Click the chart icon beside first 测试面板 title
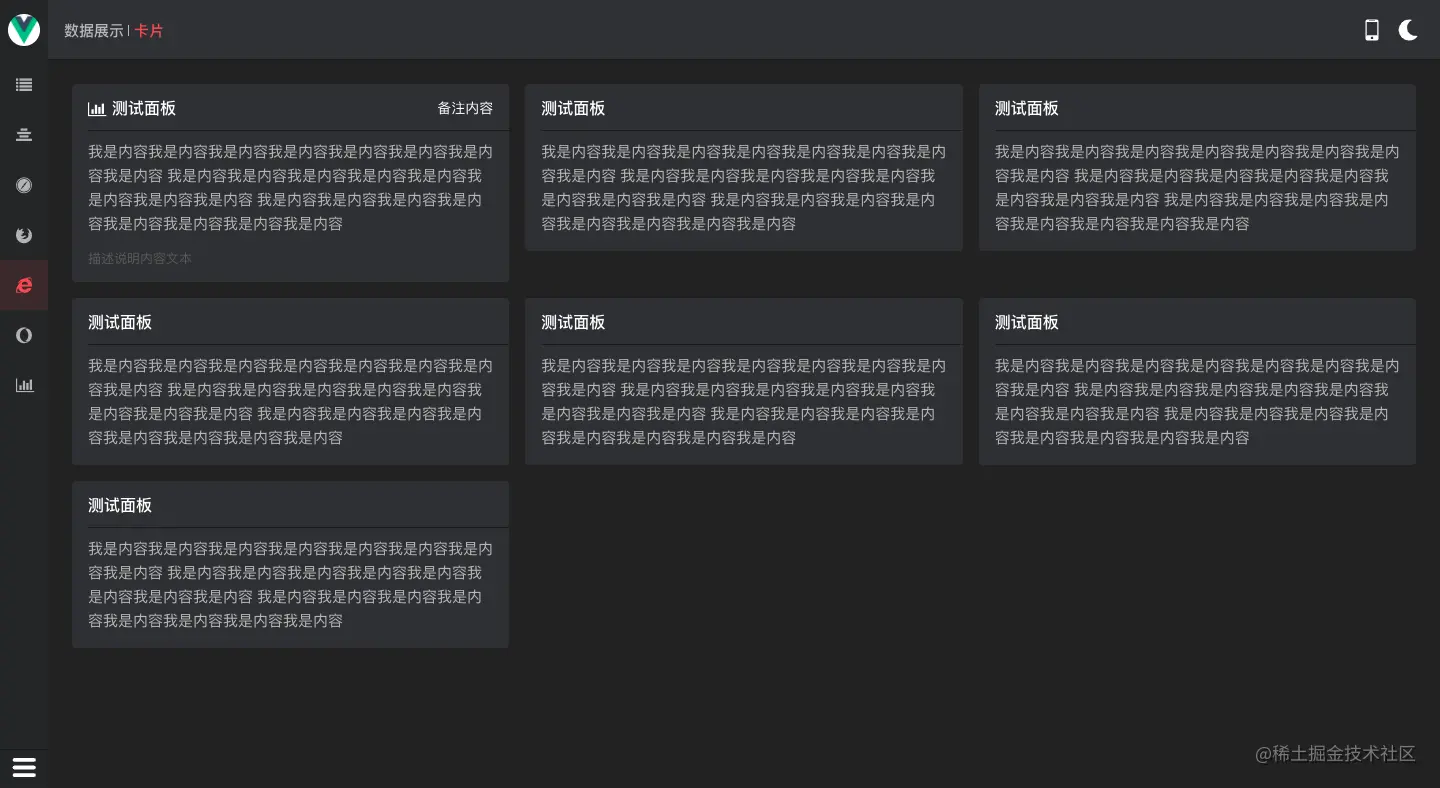 coord(97,108)
